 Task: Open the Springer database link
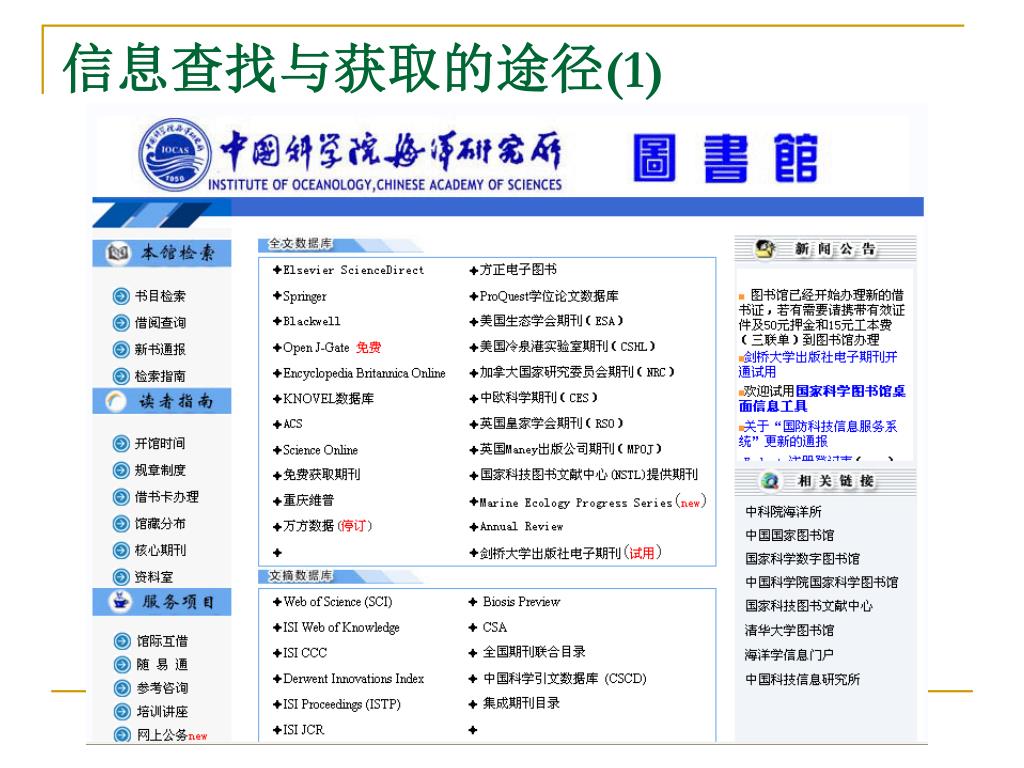point(304,296)
